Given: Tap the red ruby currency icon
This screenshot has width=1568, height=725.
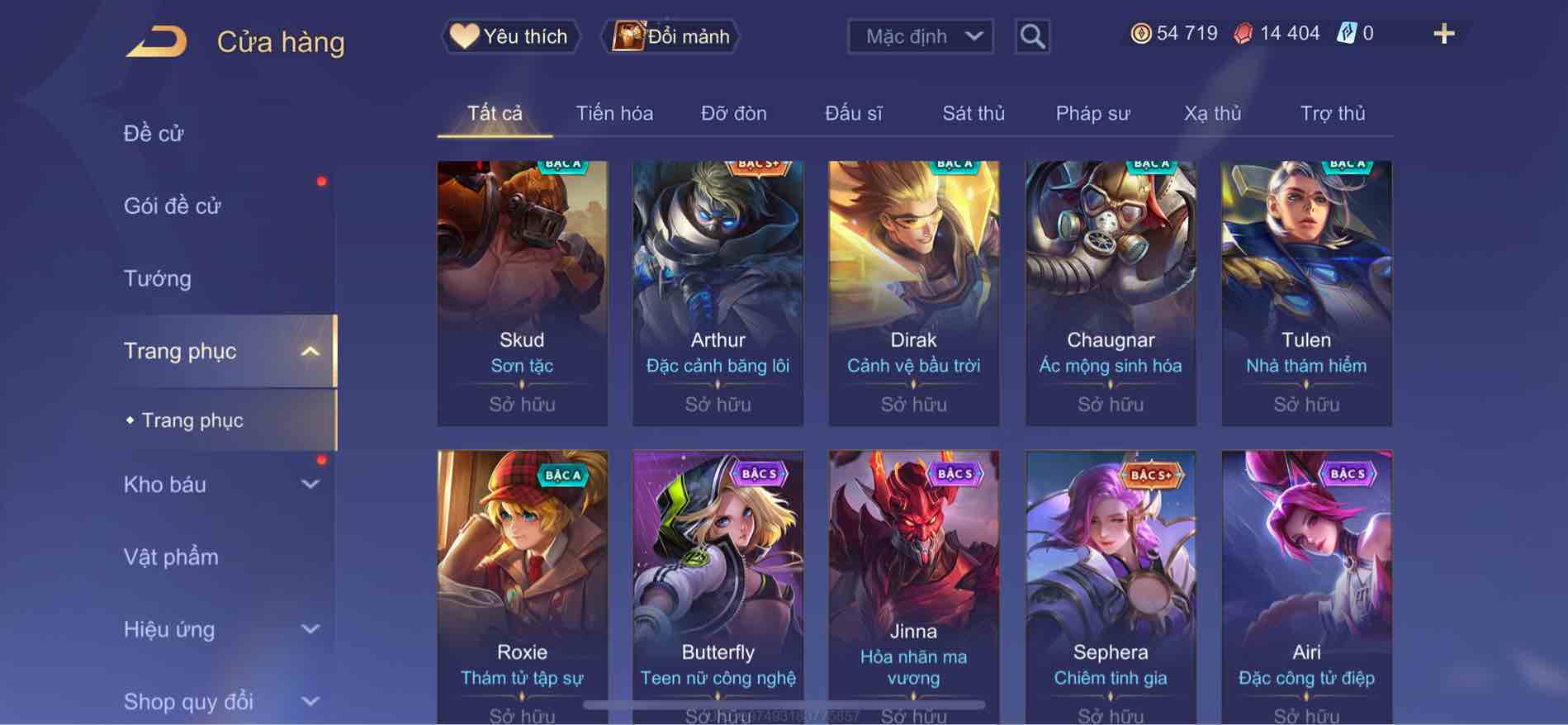Looking at the screenshot, I should (1244, 33).
